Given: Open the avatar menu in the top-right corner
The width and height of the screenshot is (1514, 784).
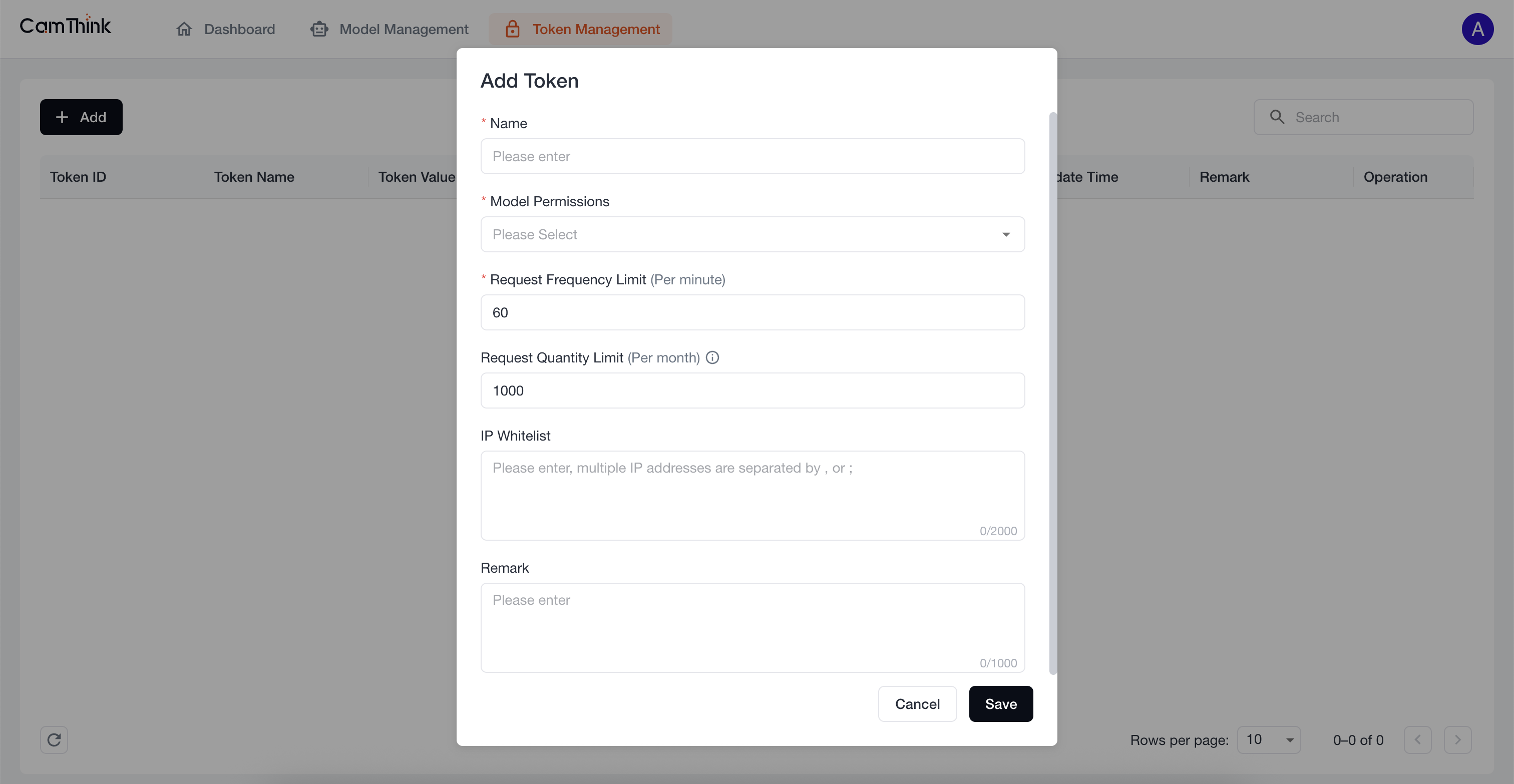Looking at the screenshot, I should coord(1478,29).
